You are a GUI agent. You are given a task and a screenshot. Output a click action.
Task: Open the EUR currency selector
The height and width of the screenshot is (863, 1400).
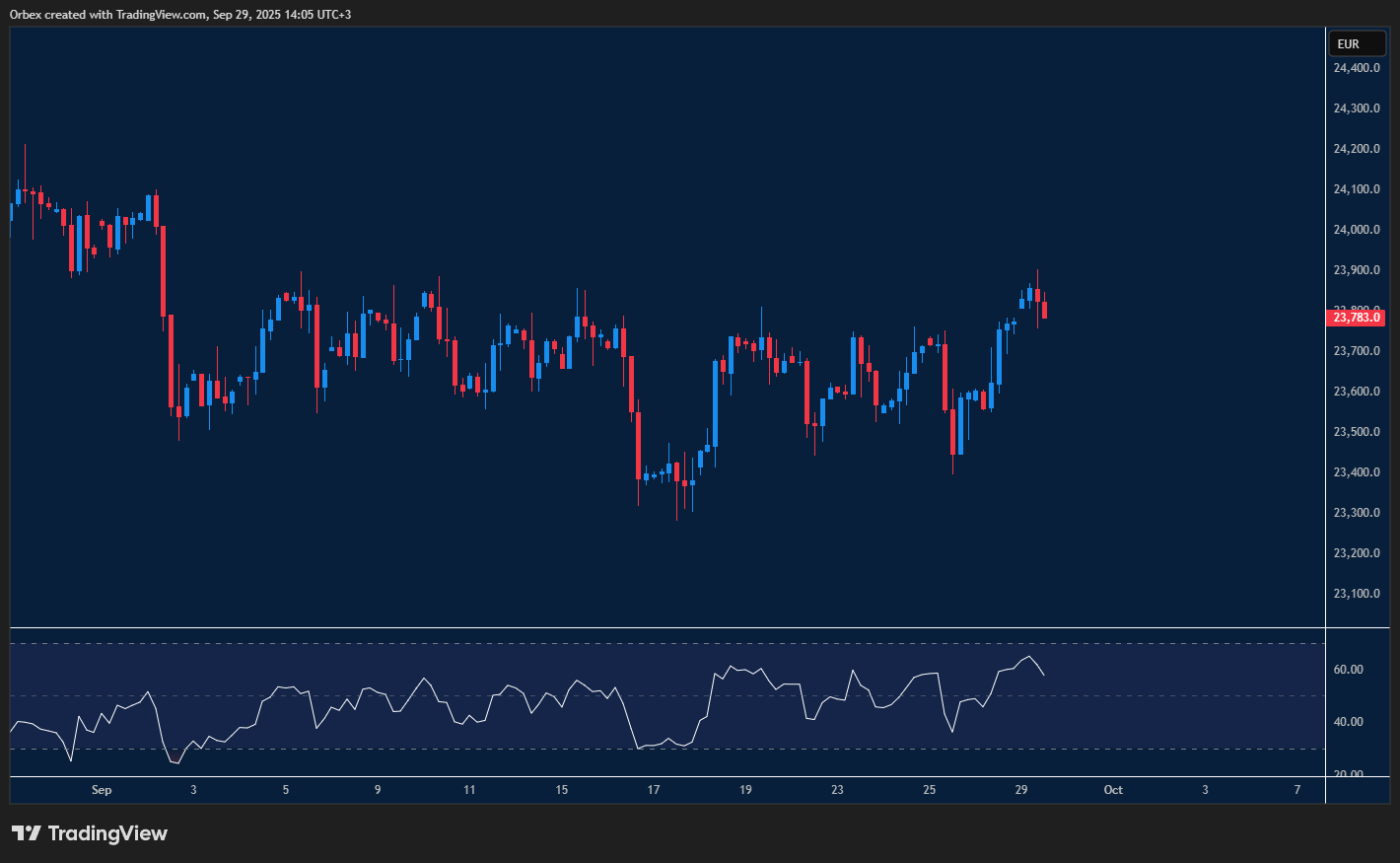click(x=1357, y=44)
